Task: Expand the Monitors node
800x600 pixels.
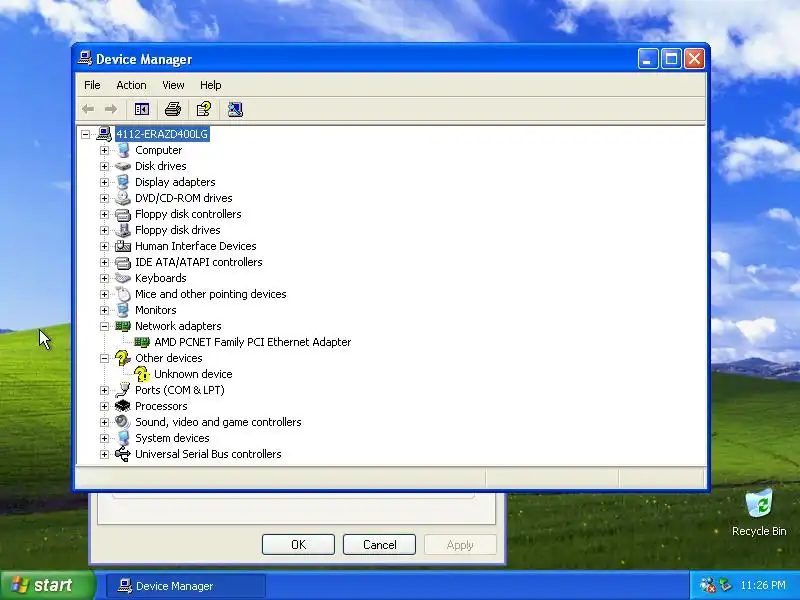Action: coord(105,310)
